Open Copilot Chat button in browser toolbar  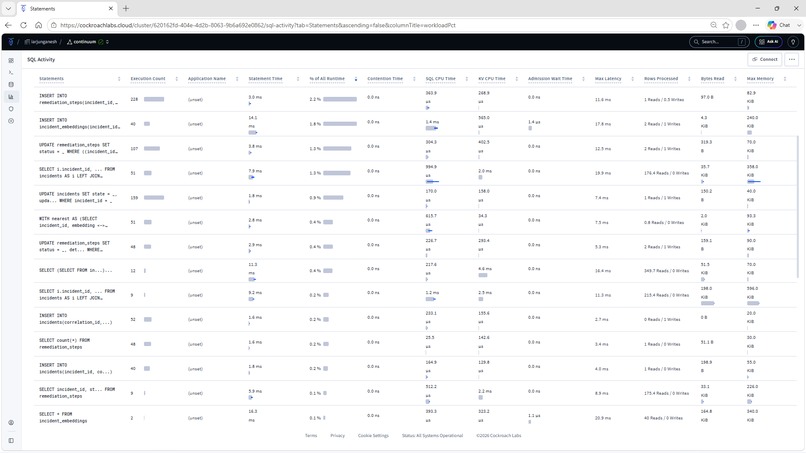pyautogui.click(x=779, y=25)
